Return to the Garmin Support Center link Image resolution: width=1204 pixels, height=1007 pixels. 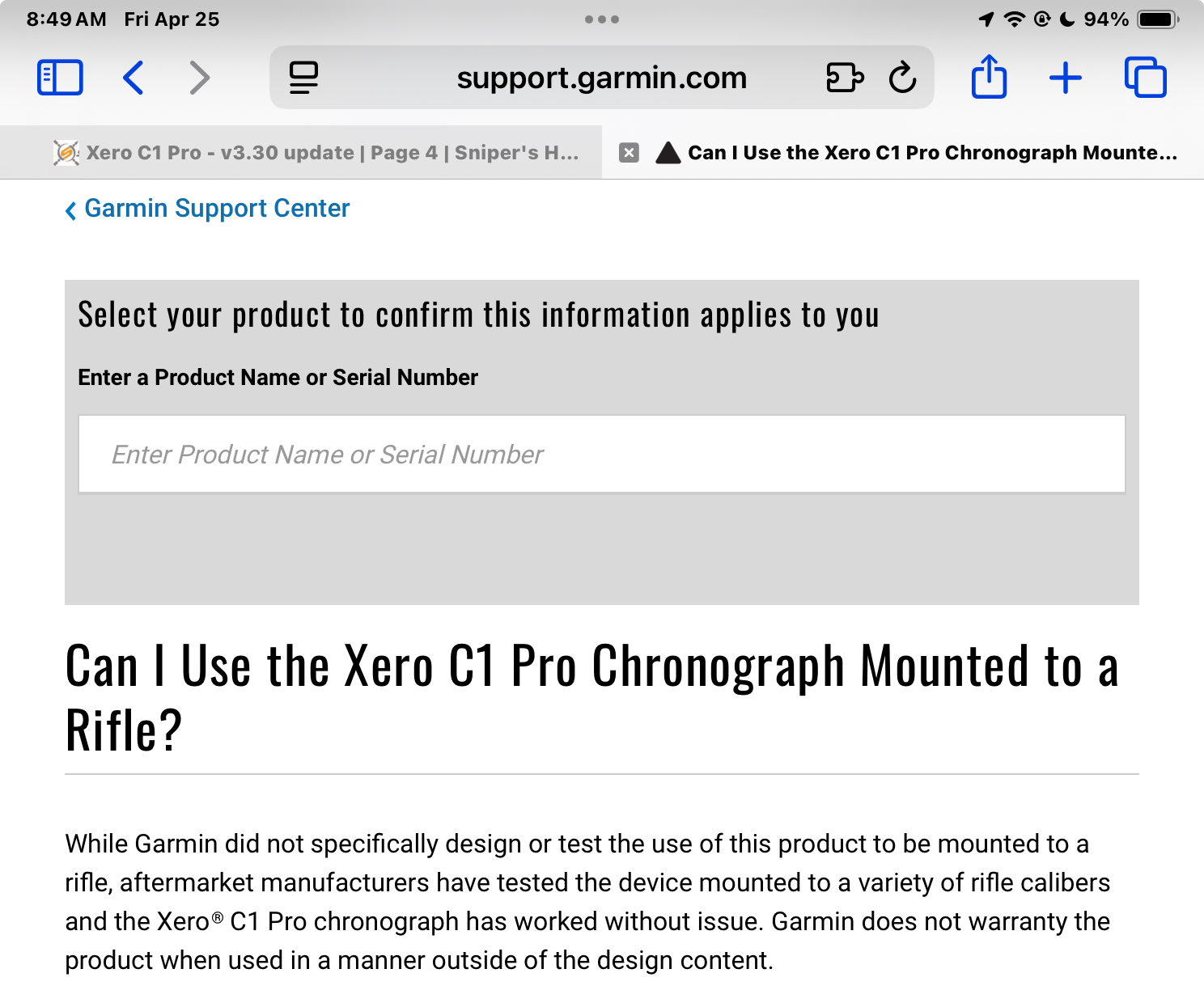217,209
